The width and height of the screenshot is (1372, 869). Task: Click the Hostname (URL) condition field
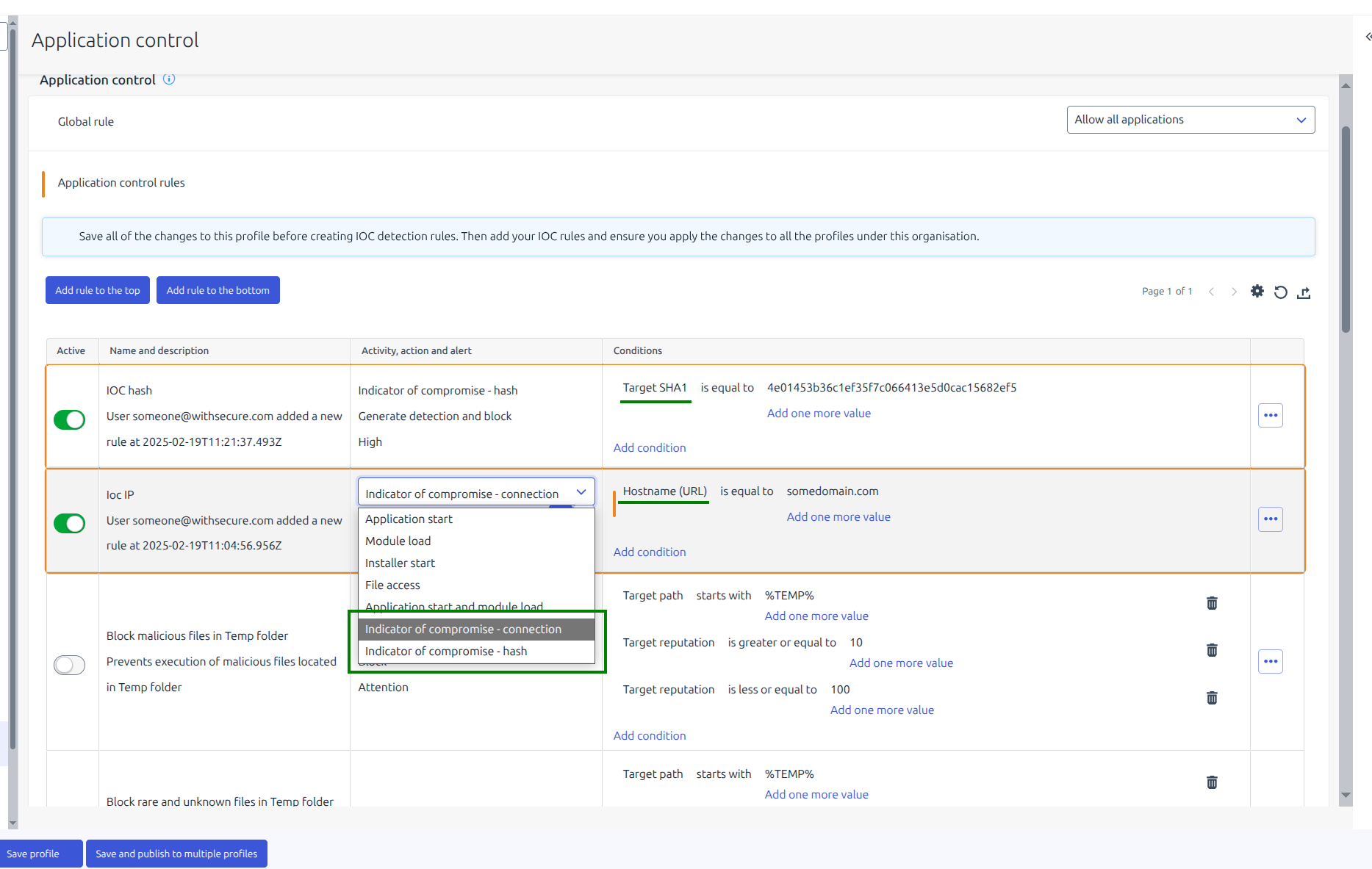[665, 492]
